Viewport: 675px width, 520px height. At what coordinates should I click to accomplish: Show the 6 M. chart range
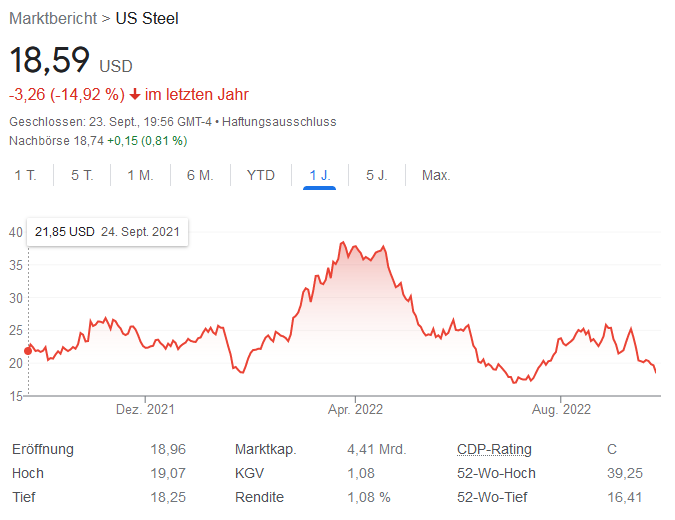[200, 175]
